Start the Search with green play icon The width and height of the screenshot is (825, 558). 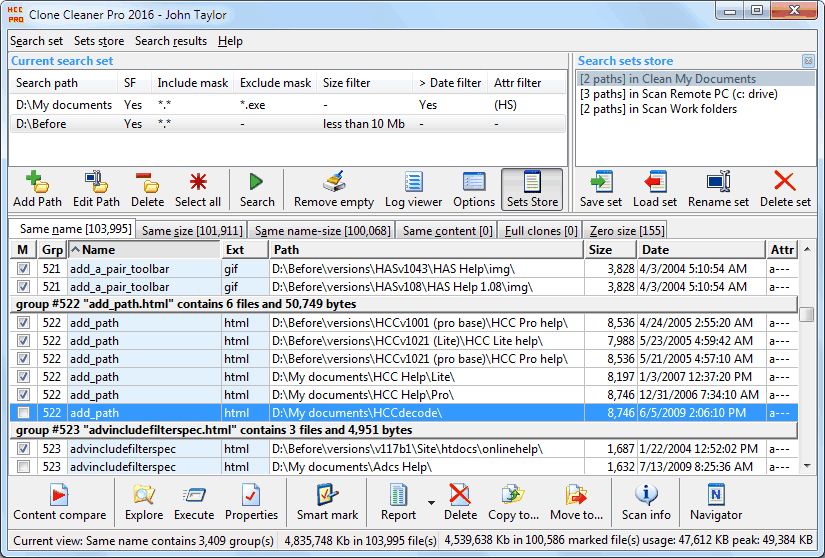(257, 182)
